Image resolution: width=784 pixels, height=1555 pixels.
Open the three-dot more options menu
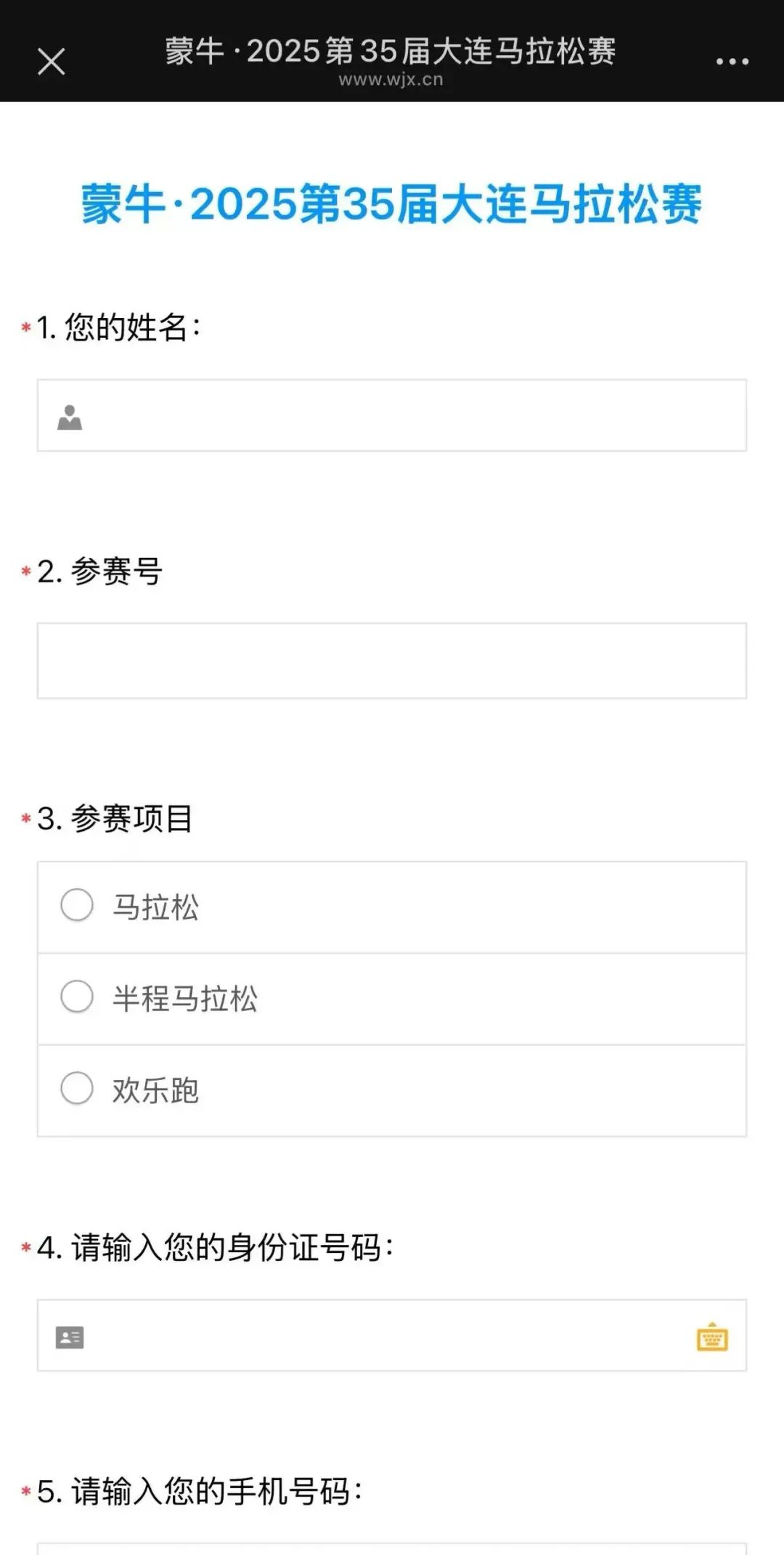click(x=732, y=62)
